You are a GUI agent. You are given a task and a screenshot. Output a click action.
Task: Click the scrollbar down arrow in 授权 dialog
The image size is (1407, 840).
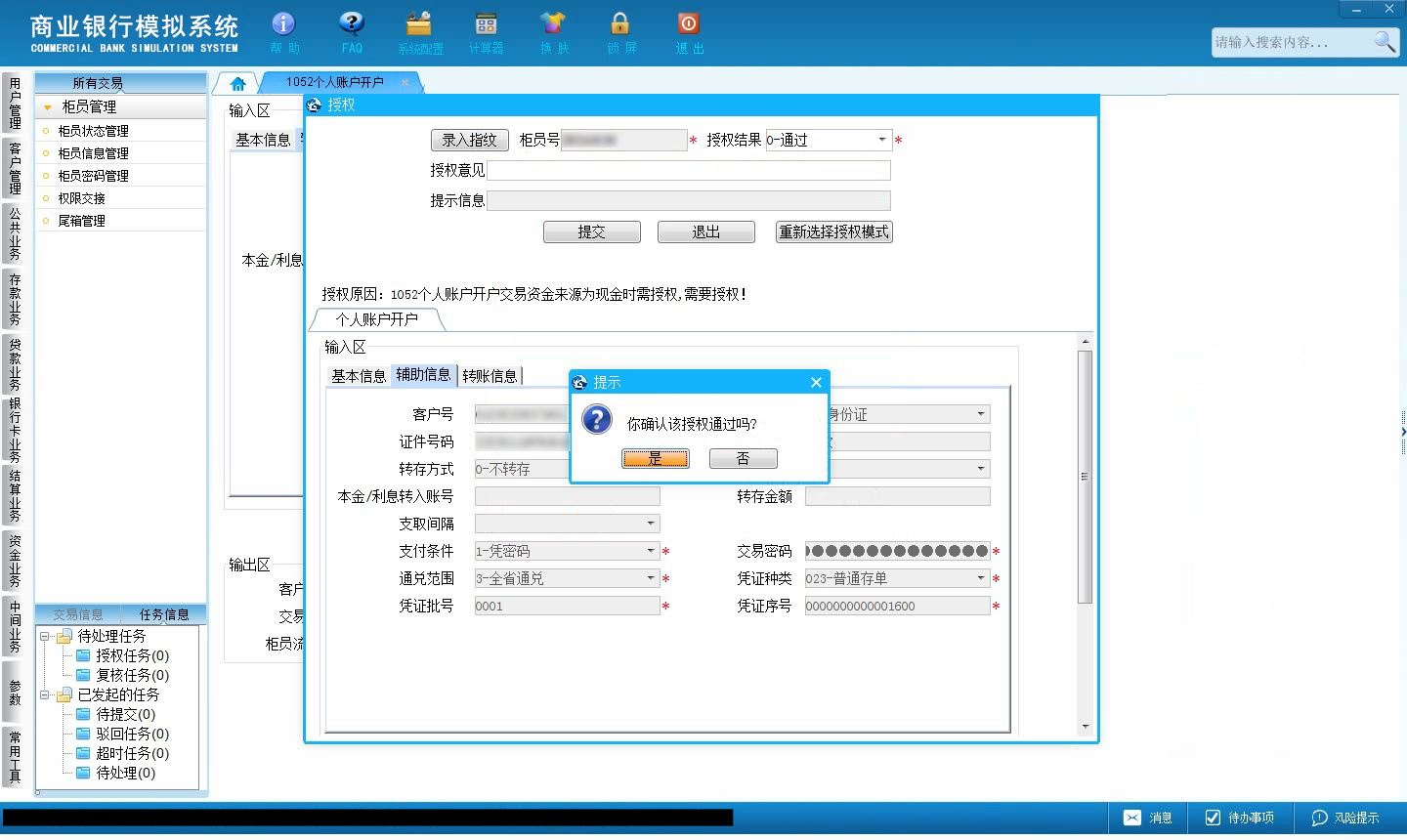pyautogui.click(x=1085, y=727)
